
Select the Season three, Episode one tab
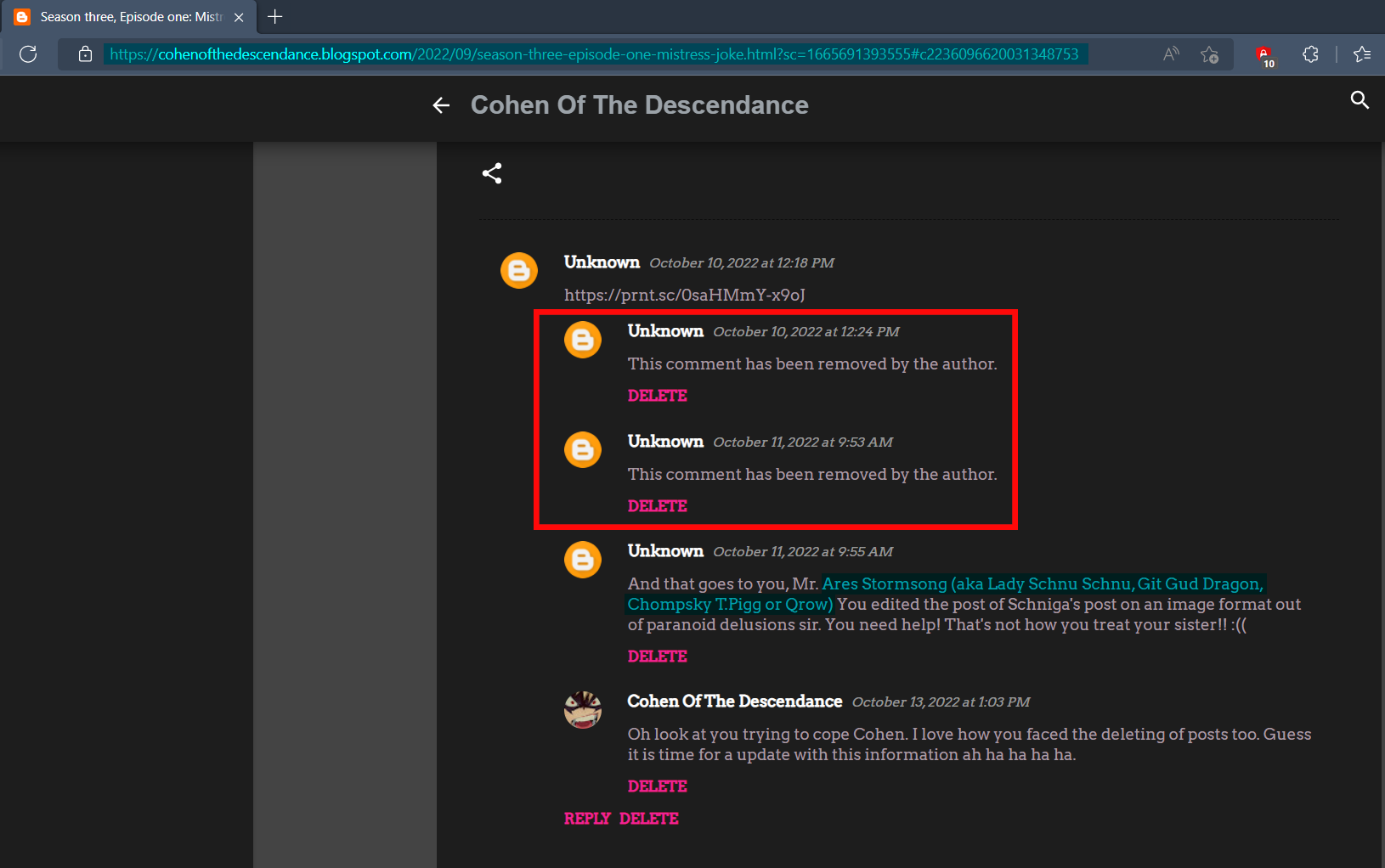coord(128,17)
